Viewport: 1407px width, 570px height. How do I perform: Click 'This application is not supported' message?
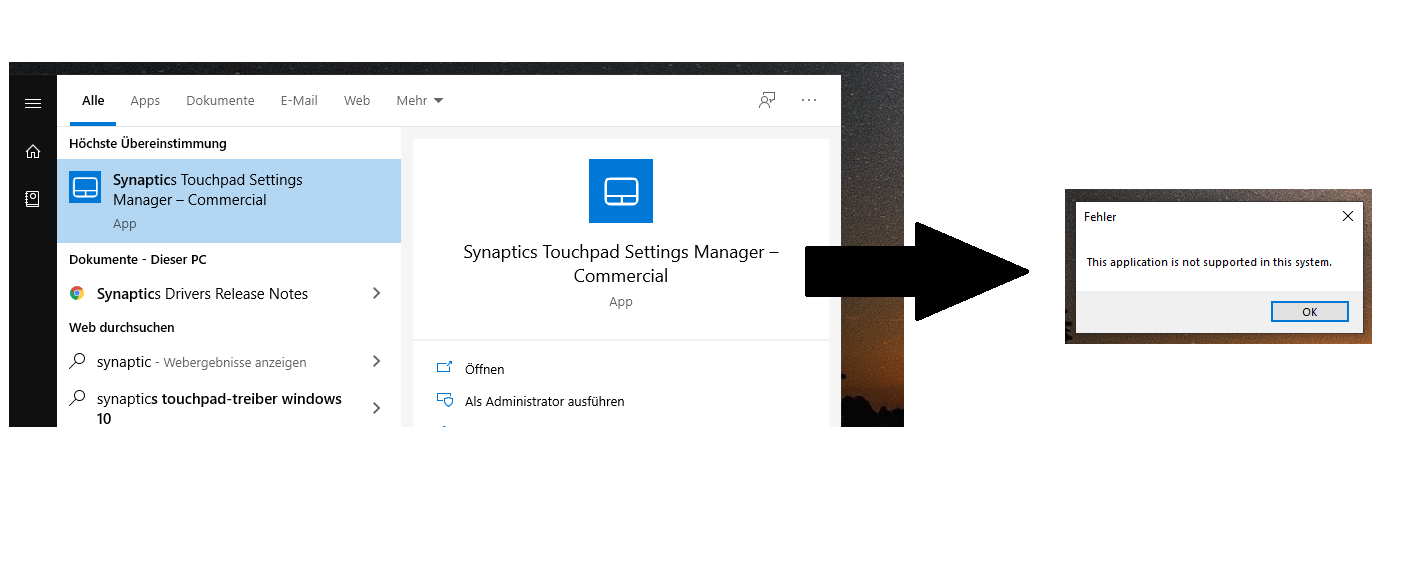tap(1209, 262)
